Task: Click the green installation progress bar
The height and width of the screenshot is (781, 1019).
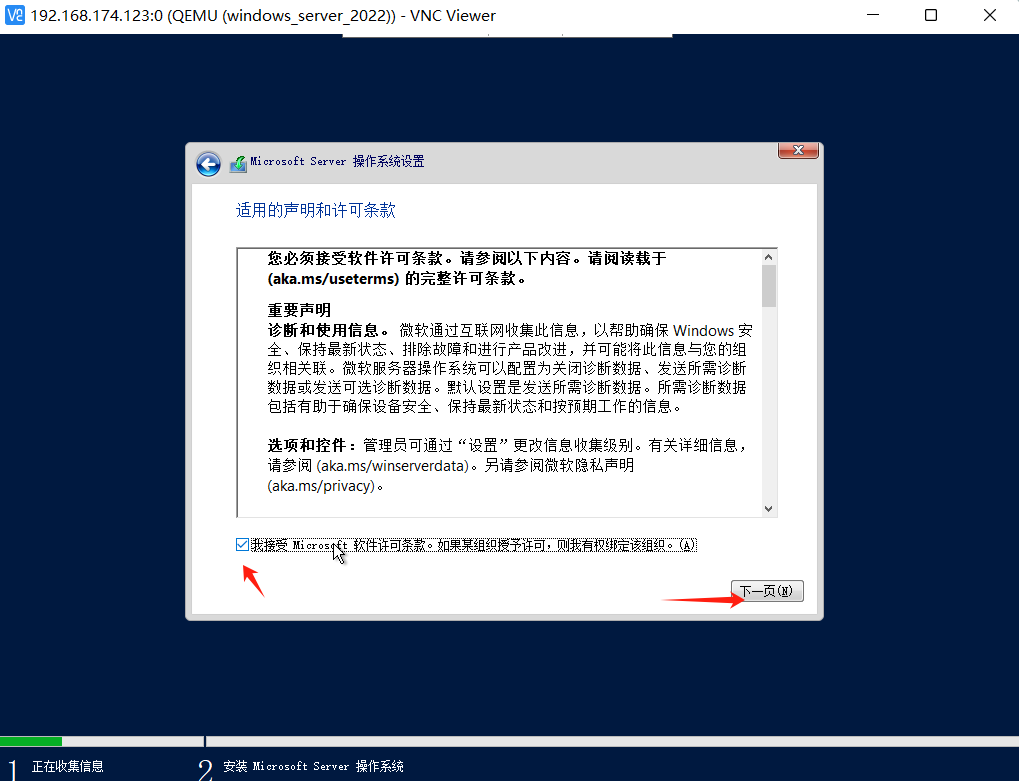Action: pyautogui.click(x=31, y=741)
